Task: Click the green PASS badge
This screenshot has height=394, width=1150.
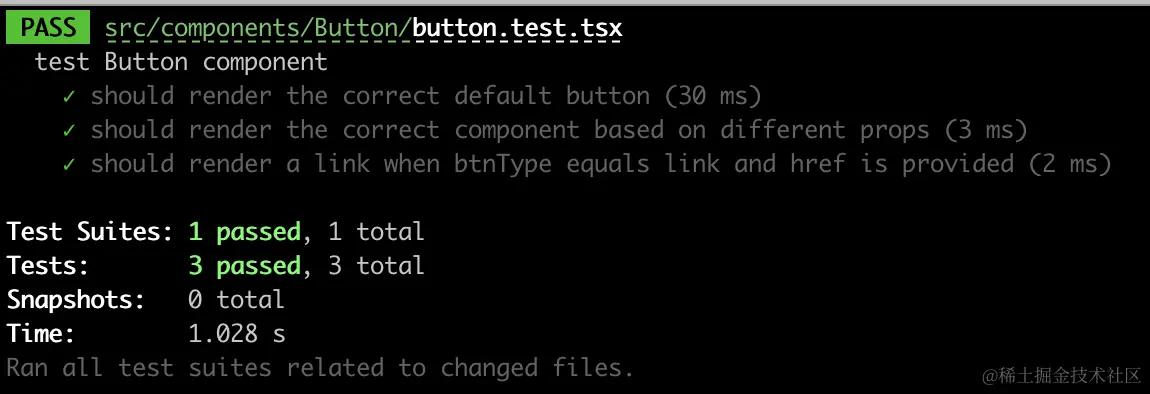Action: pos(48,28)
